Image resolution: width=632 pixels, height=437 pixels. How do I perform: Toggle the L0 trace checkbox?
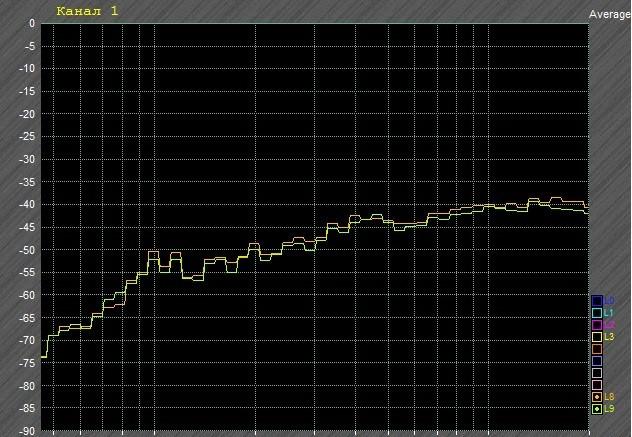coord(597,301)
